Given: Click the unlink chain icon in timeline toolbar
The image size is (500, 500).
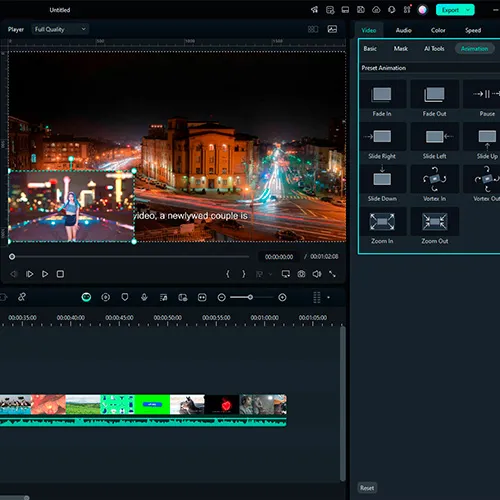Looking at the screenshot, I should point(22,297).
